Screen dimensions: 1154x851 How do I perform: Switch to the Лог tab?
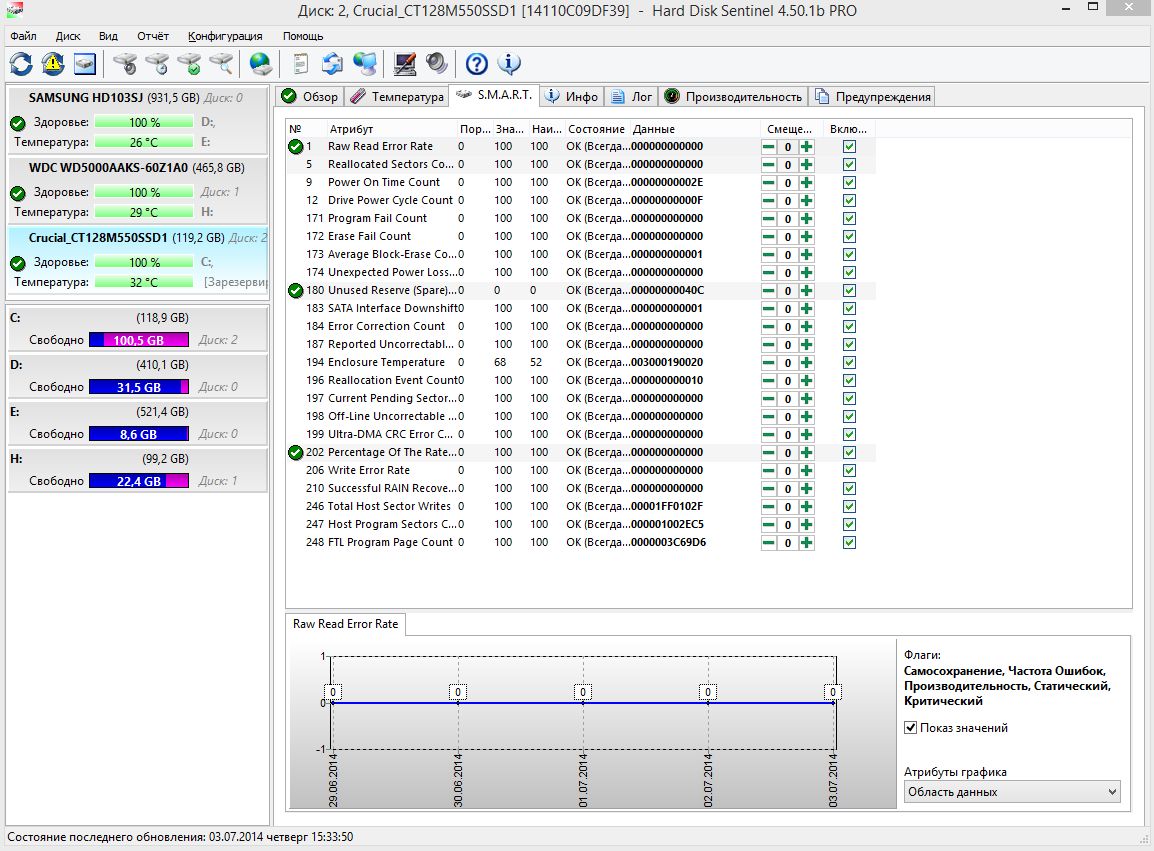(631, 96)
